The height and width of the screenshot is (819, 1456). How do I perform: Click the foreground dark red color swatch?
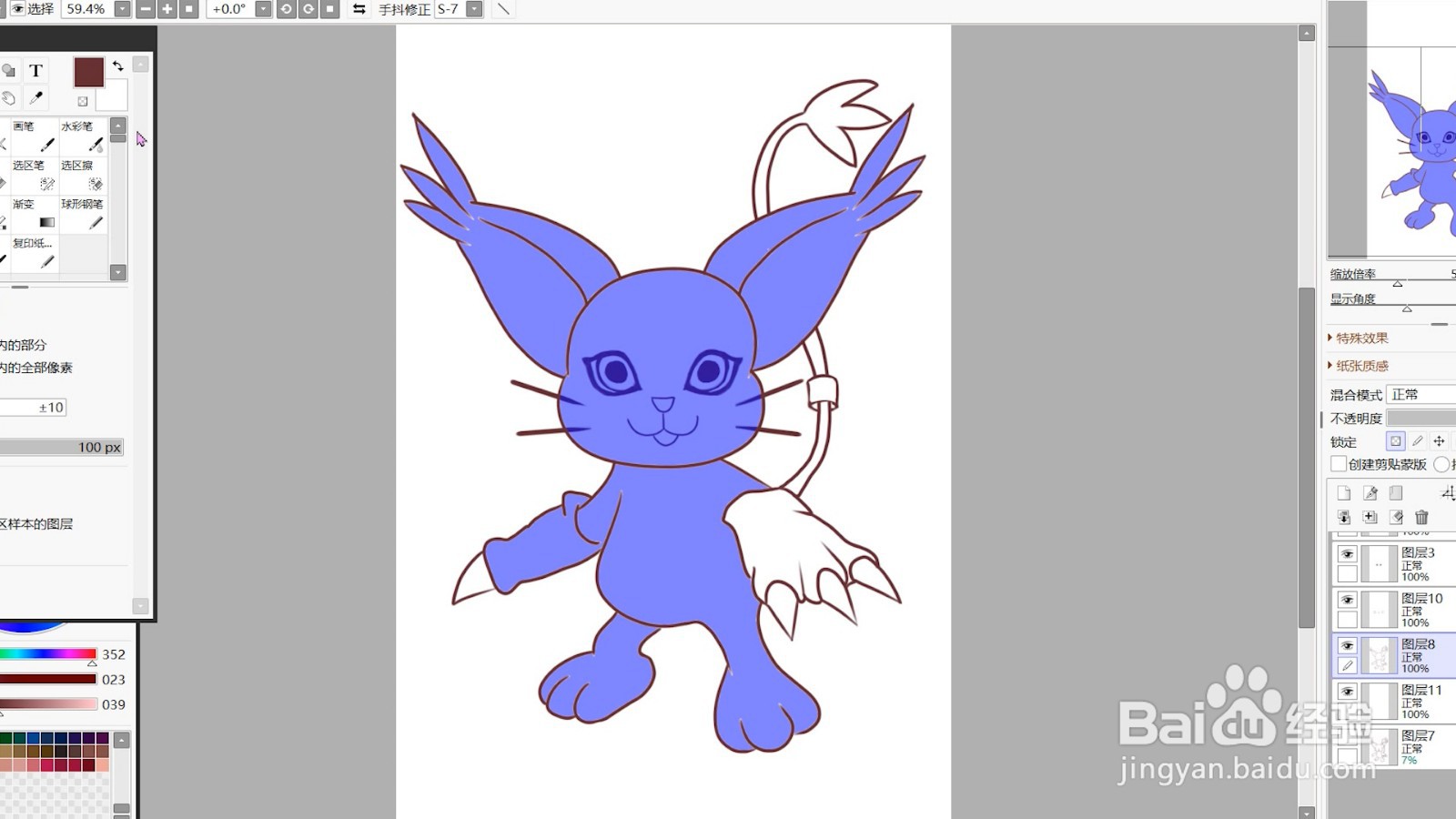coord(88,72)
